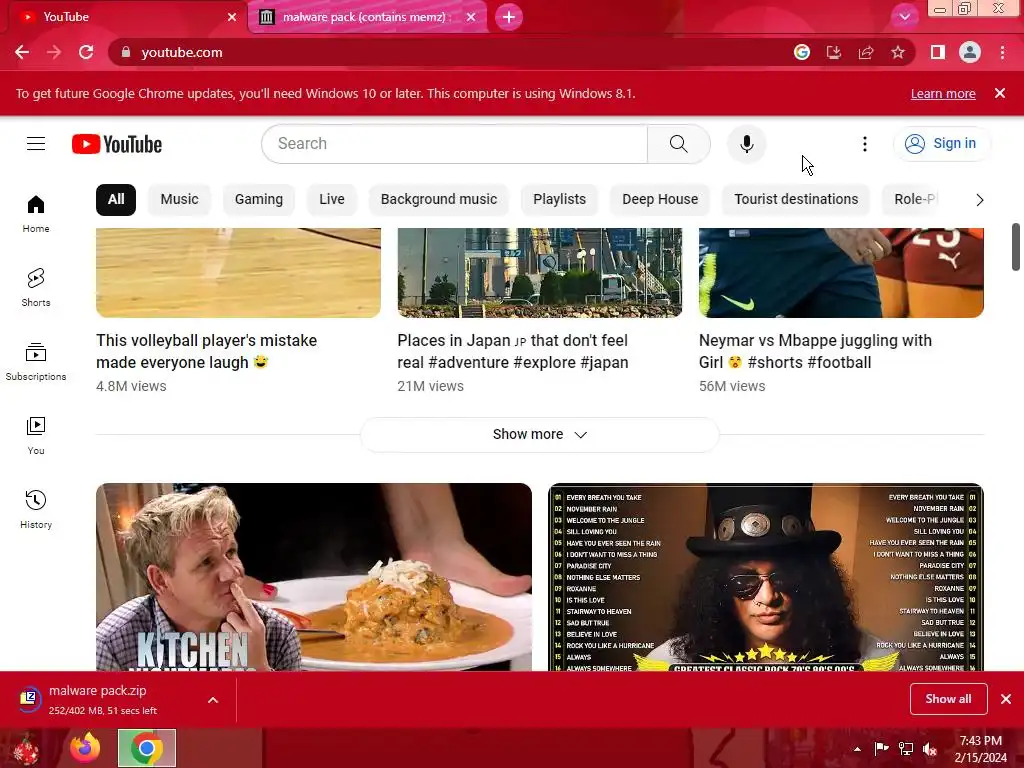Open the Neymar vs Mbappe thumbnail
This screenshot has height=768, width=1024.
(841, 272)
